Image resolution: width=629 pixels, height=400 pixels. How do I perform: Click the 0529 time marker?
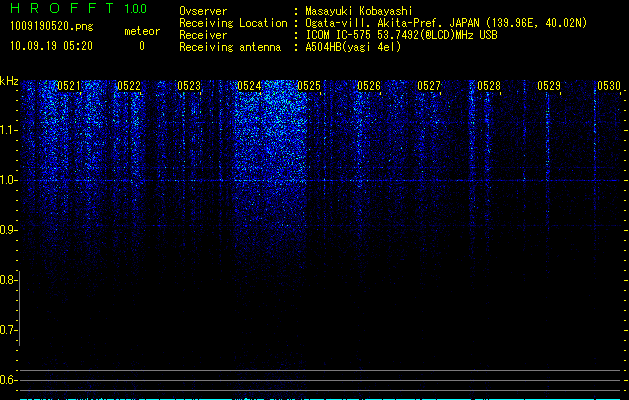pos(549,86)
